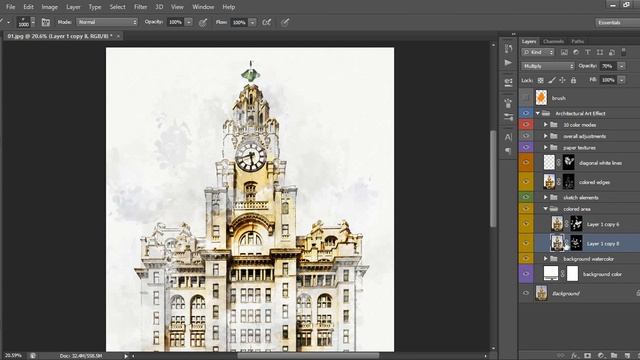Open Flow slider dropdown arrow
This screenshot has height=360, width=640.
[x=253, y=22]
